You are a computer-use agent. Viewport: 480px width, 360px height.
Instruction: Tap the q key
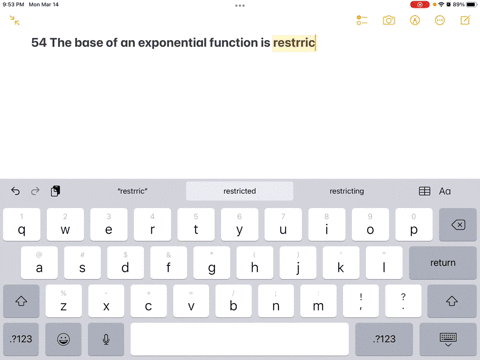pyautogui.click(x=22, y=225)
